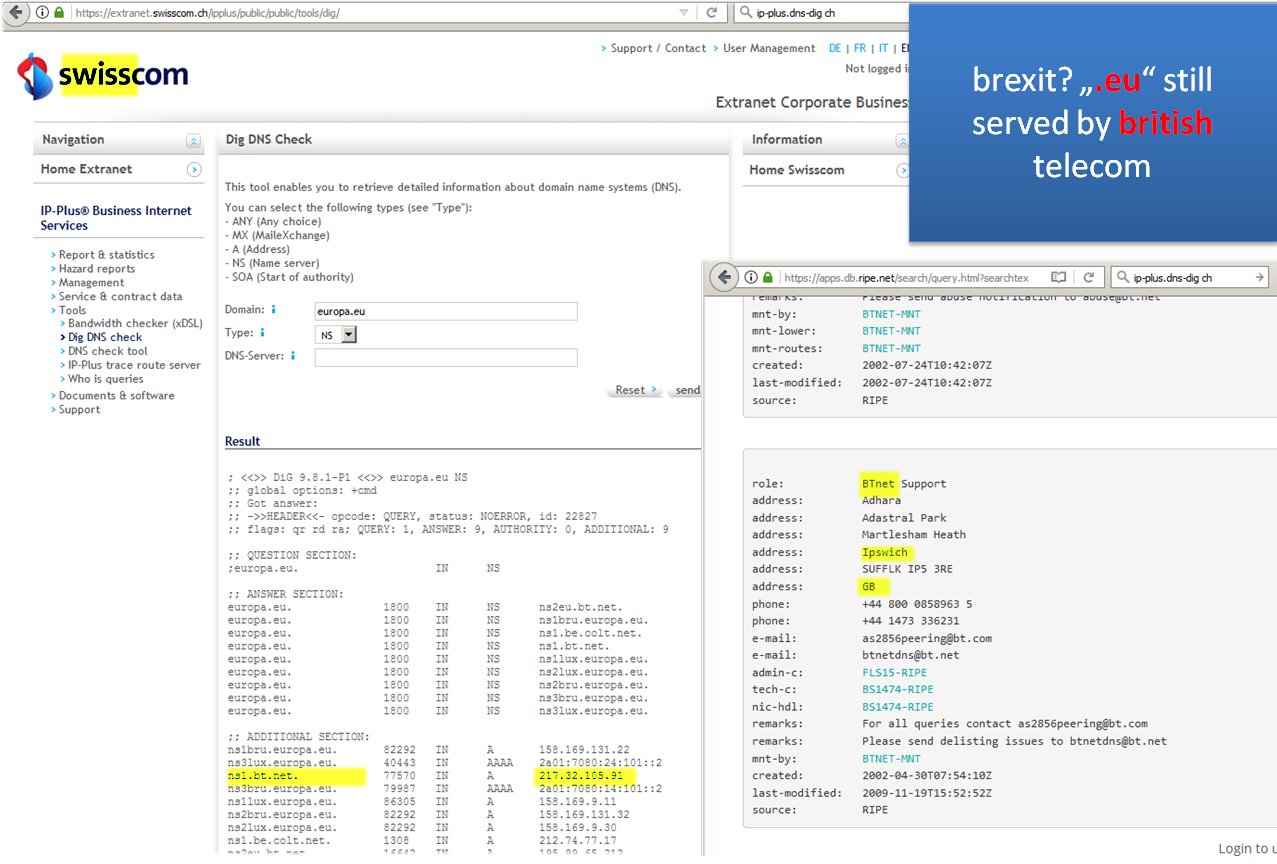This screenshot has height=864, width=1277.
Task: Open Service & contract data
Action: coord(121,296)
